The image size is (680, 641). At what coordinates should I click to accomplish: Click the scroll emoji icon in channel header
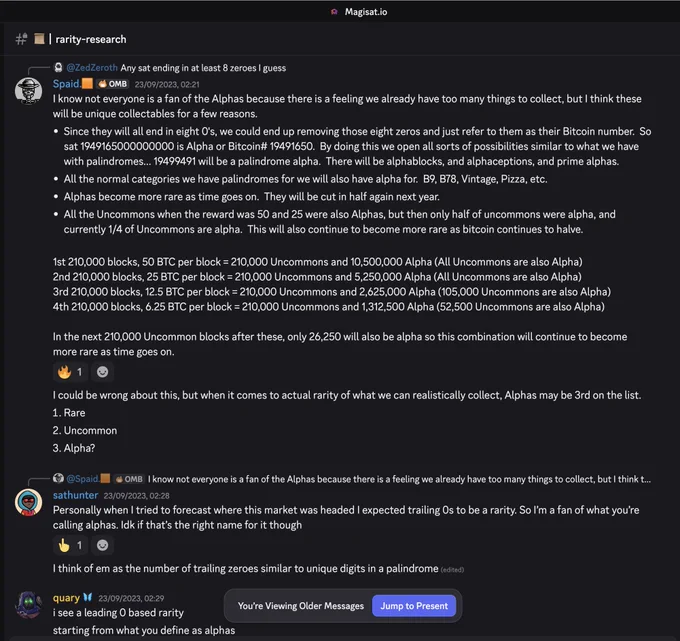[39, 39]
